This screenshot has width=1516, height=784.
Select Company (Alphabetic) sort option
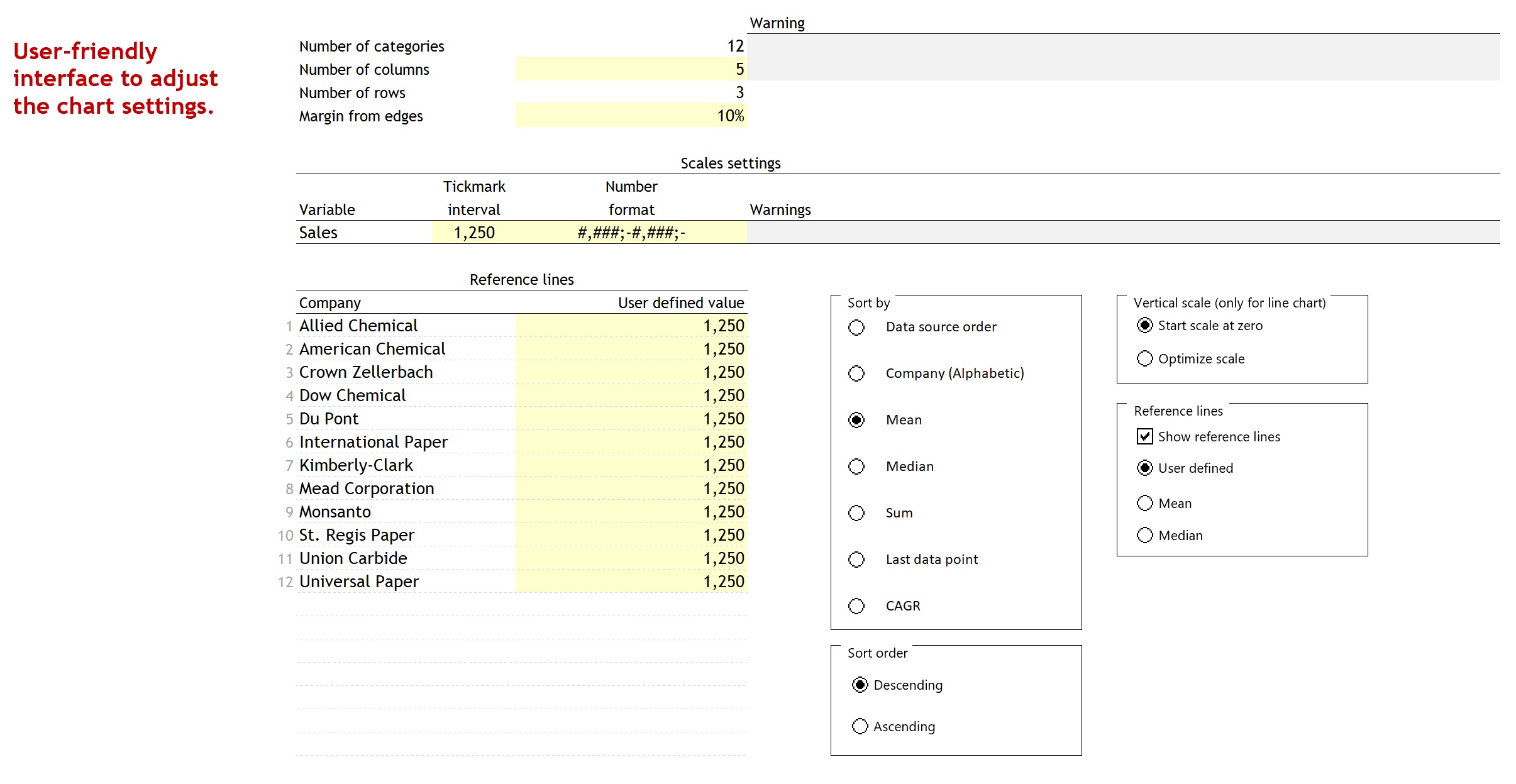(x=856, y=373)
